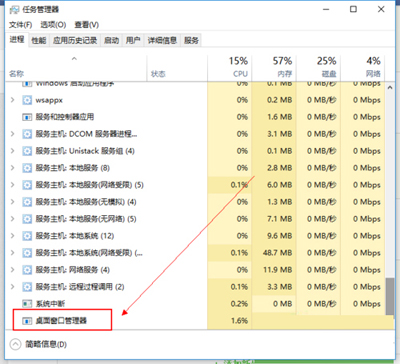The height and width of the screenshot is (364, 400).
Task: Select the 服务和控制器应用 process name
Action: click(x=65, y=117)
